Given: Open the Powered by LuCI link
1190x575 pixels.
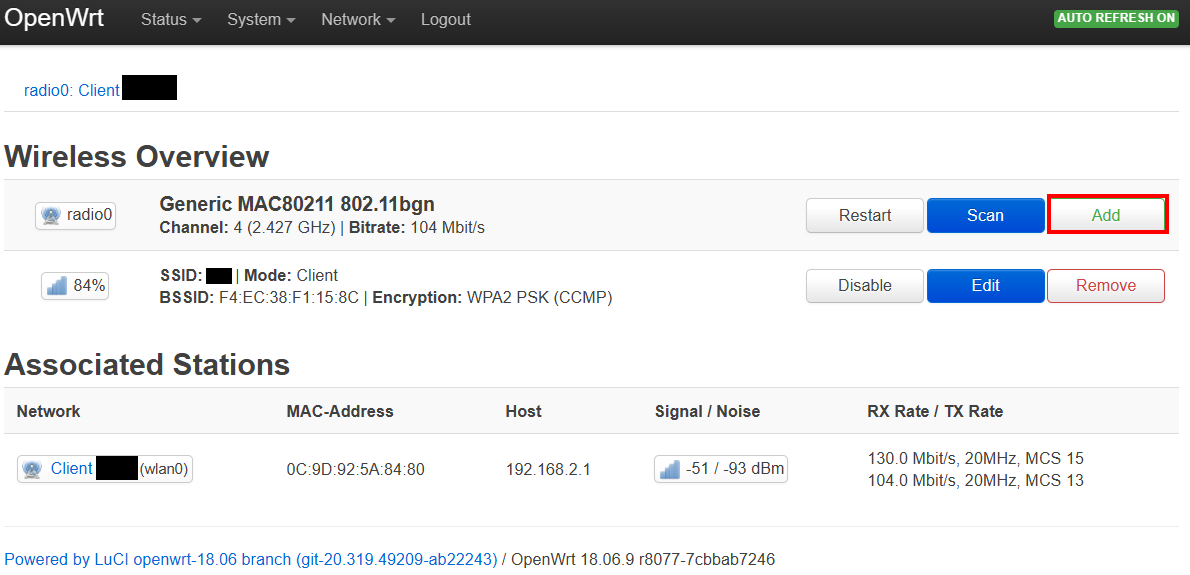Looking at the screenshot, I should (250, 560).
